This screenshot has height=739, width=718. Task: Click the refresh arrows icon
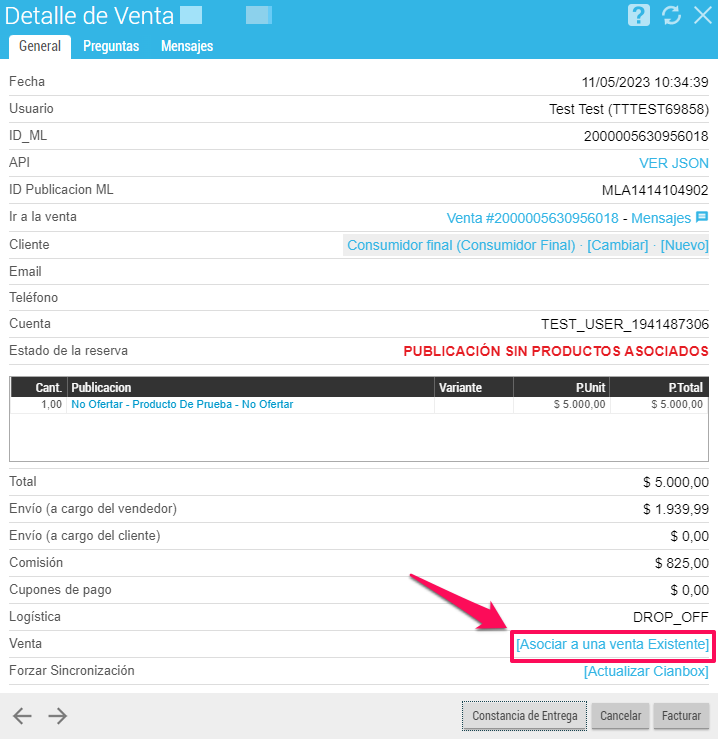coord(671,15)
